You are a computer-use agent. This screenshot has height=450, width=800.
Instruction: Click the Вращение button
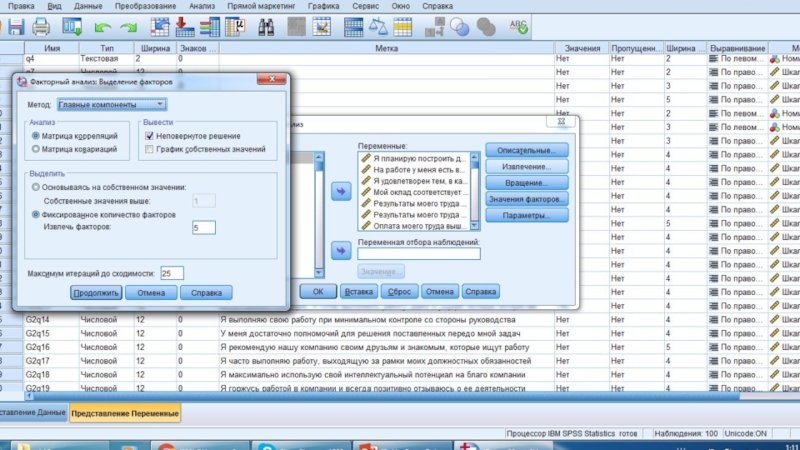point(526,183)
